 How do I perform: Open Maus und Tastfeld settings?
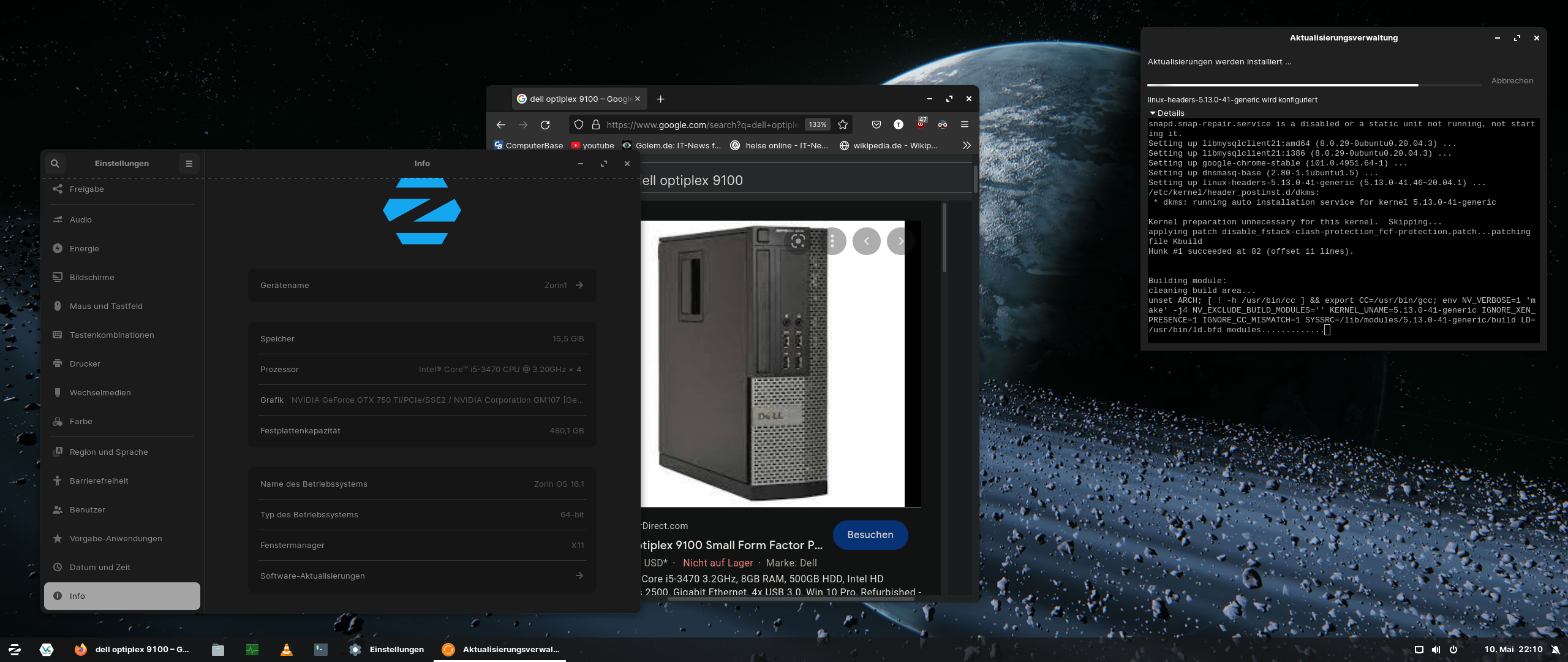[x=122, y=306]
